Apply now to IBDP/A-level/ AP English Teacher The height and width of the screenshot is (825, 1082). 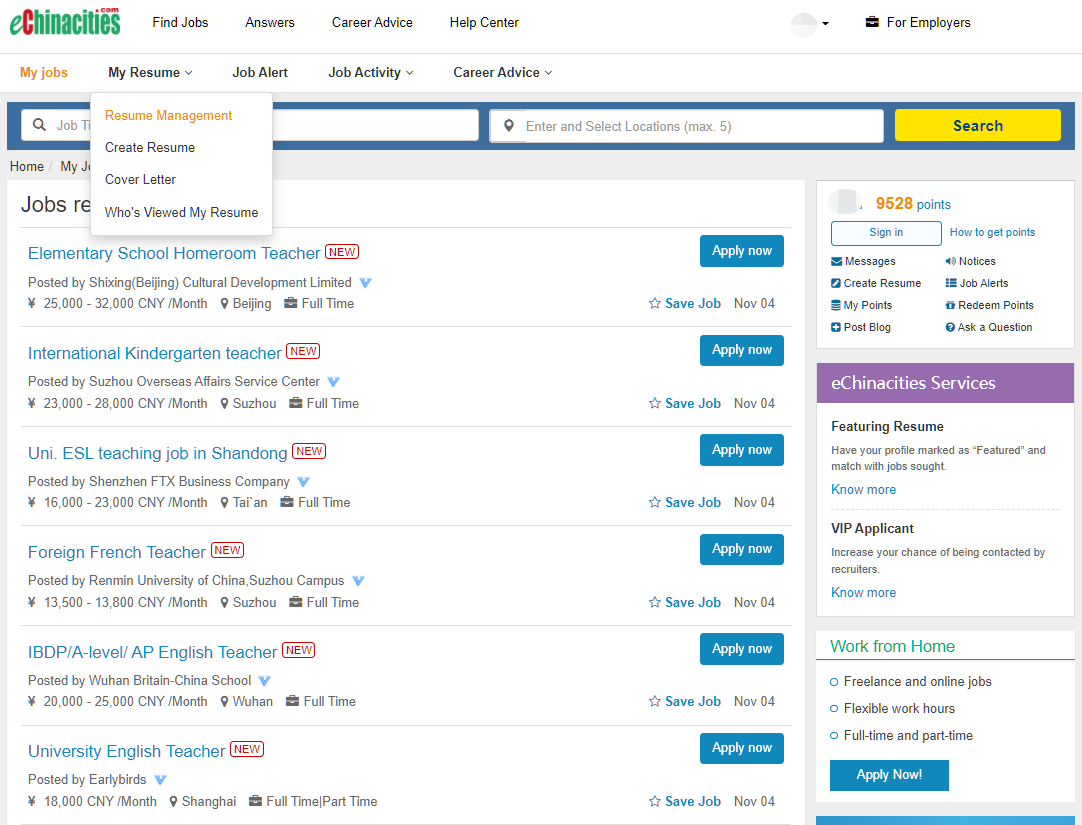point(742,649)
